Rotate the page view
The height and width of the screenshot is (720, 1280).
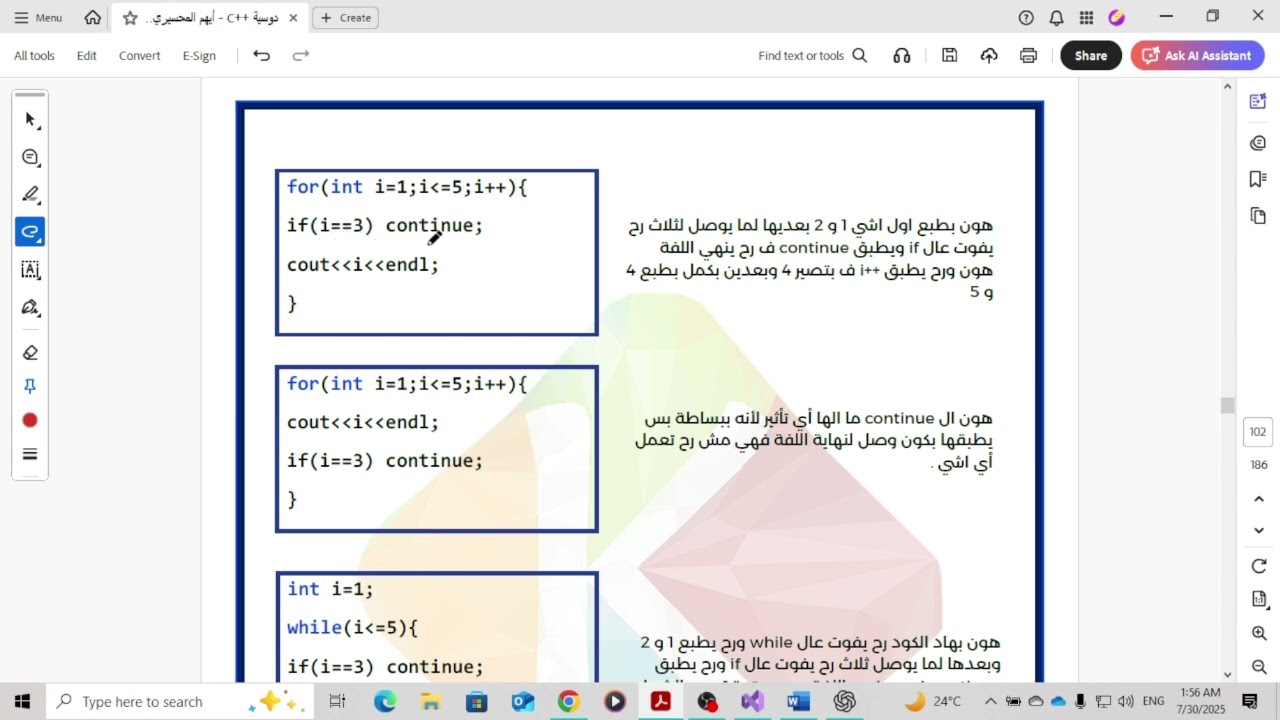point(1259,567)
